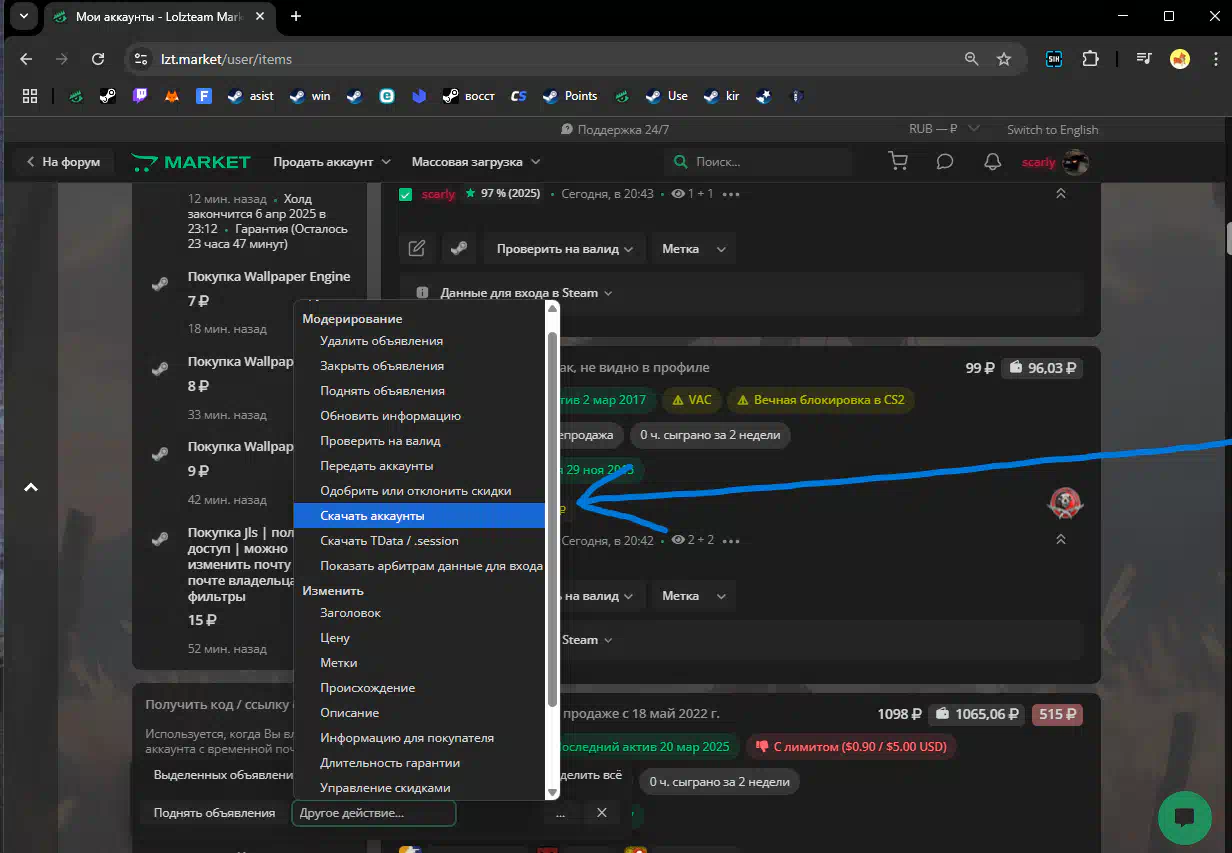Open the Twitch bookmark icon
This screenshot has height=853, width=1232.
point(140,96)
